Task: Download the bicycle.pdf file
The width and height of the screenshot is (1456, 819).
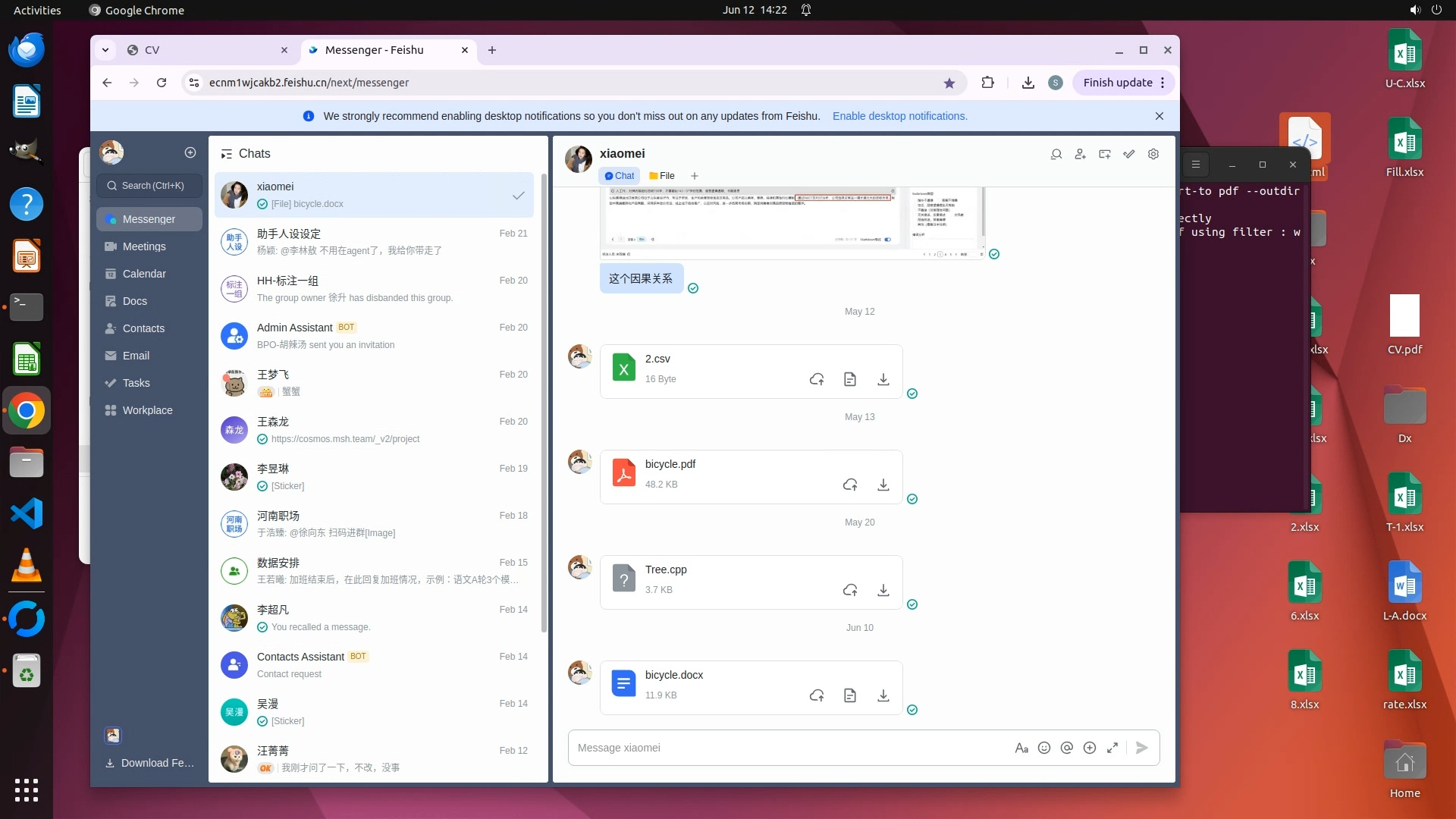Action: click(x=883, y=485)
